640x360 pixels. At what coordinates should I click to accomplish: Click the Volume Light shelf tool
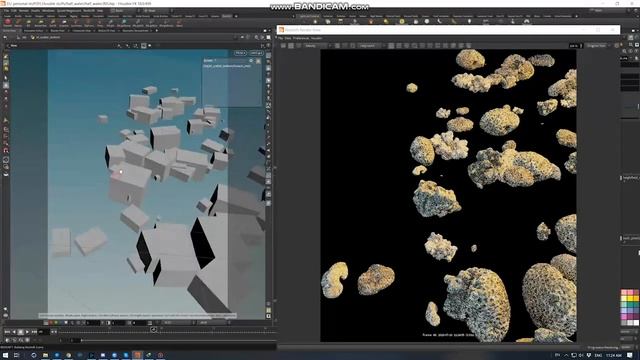(371, 22)
